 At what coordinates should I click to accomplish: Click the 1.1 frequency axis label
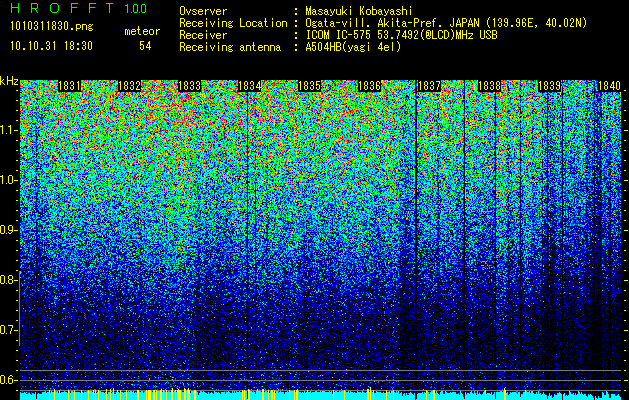click(8, 130)
